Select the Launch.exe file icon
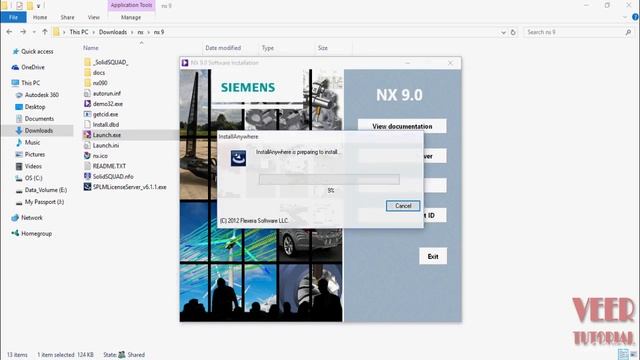640x360 pixels. point(87,135)
